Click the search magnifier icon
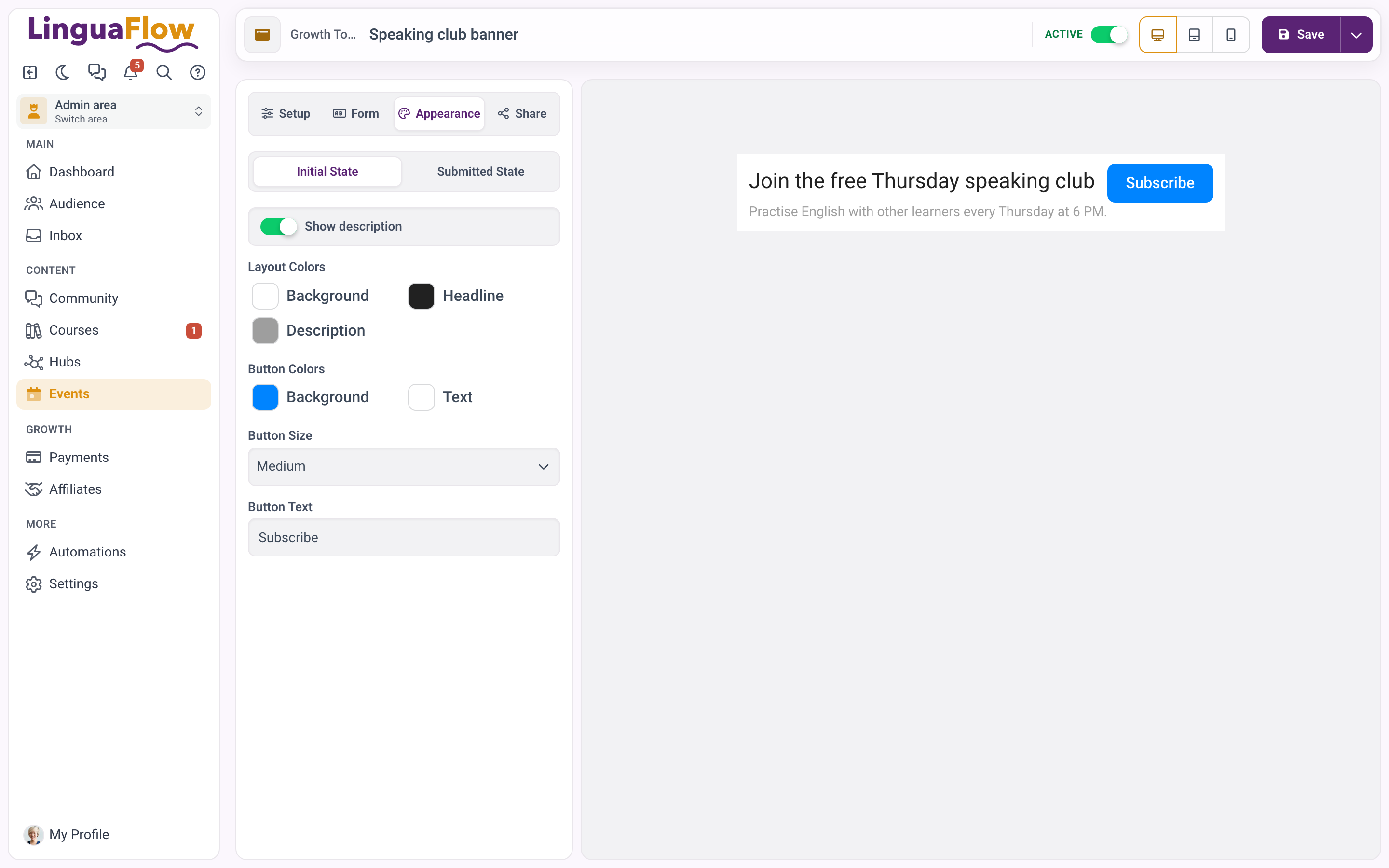Image resolution: width=1389 pixels, height=868 pixels. click(x=164, y=72)
